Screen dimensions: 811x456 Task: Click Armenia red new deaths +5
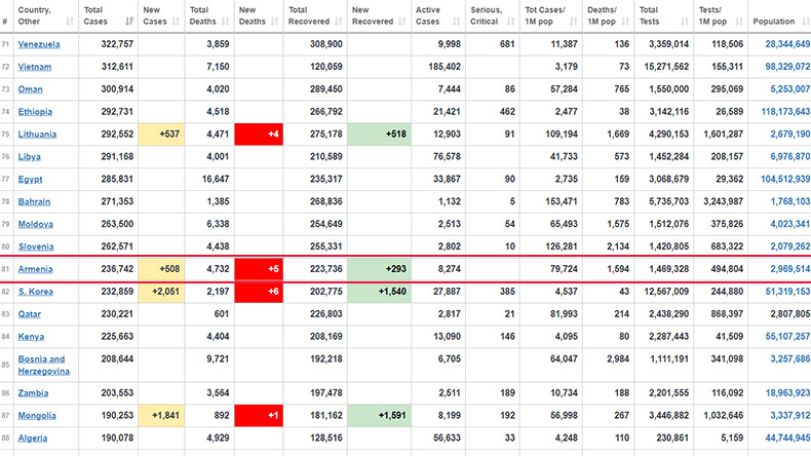point(259,269)
